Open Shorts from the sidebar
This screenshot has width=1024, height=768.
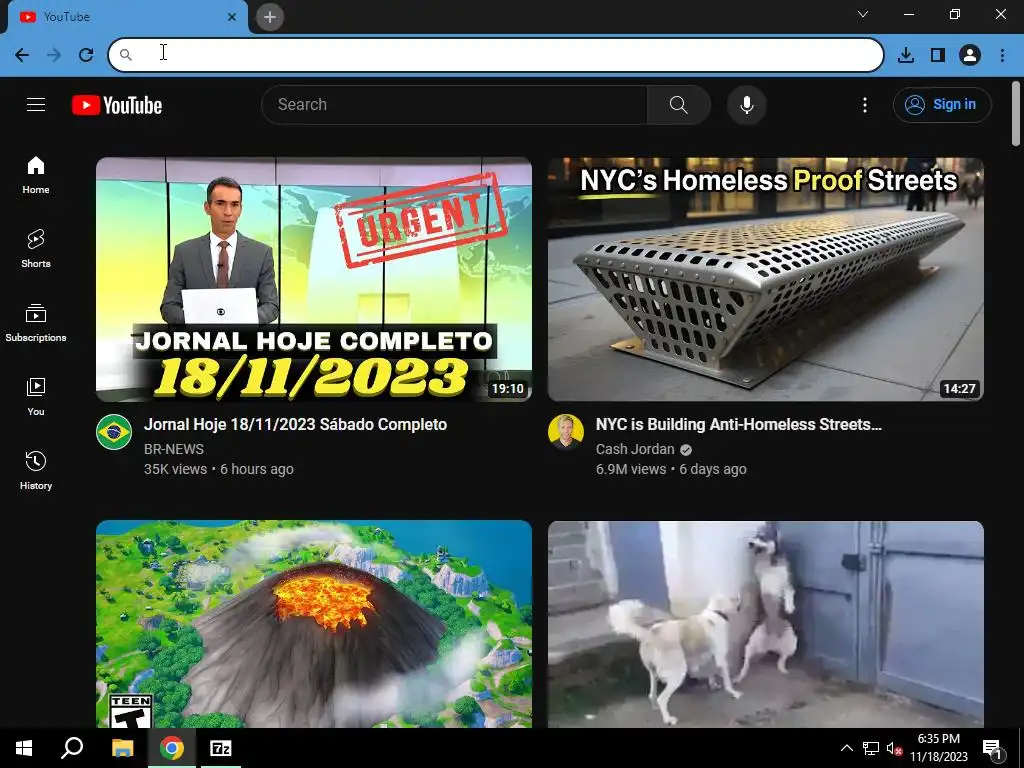pos(36,249)
